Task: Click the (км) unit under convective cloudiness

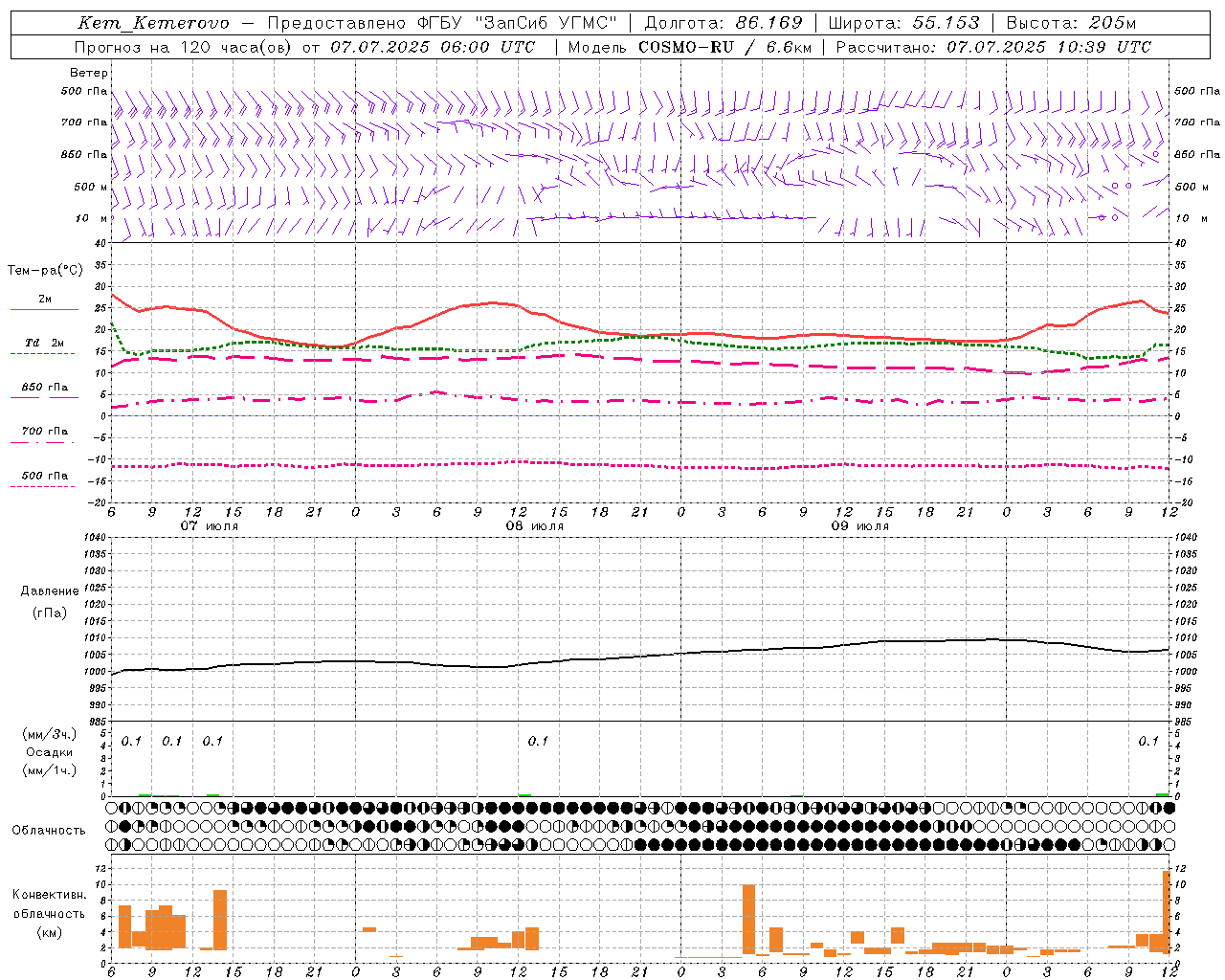Action: coord(50,932)
